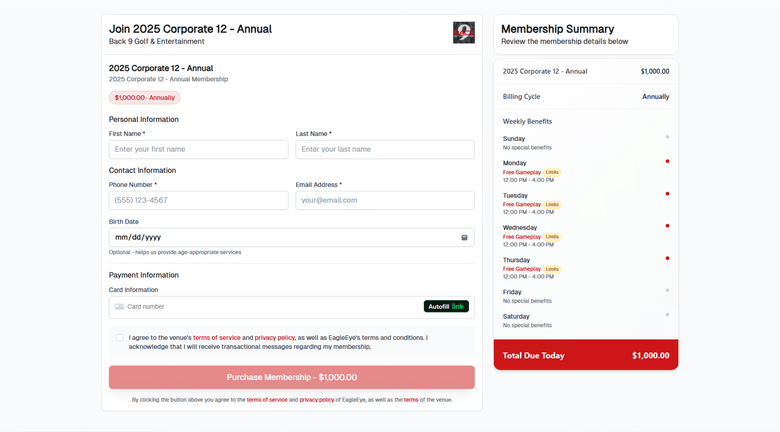Click the Limits badge under Wednesday
The height and width of the screenshot is (432, 780).
point(552,237)
